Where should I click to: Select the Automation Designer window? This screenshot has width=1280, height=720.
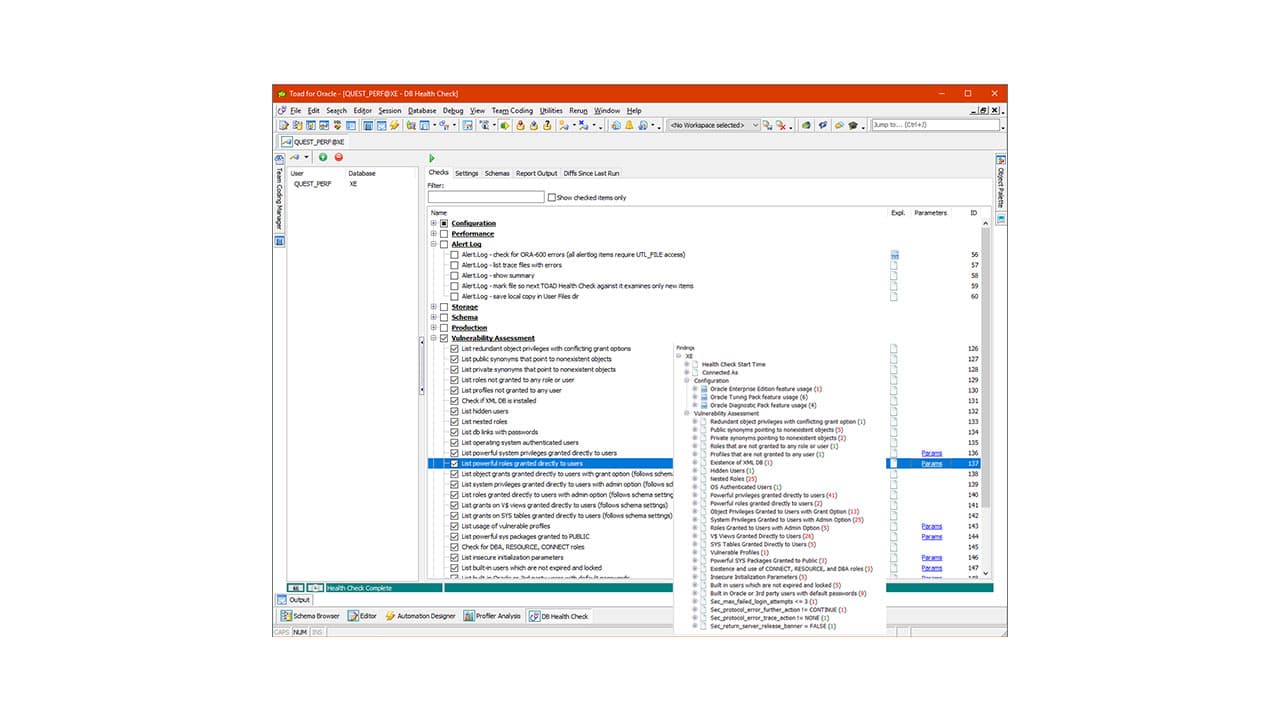coord(424,616)
